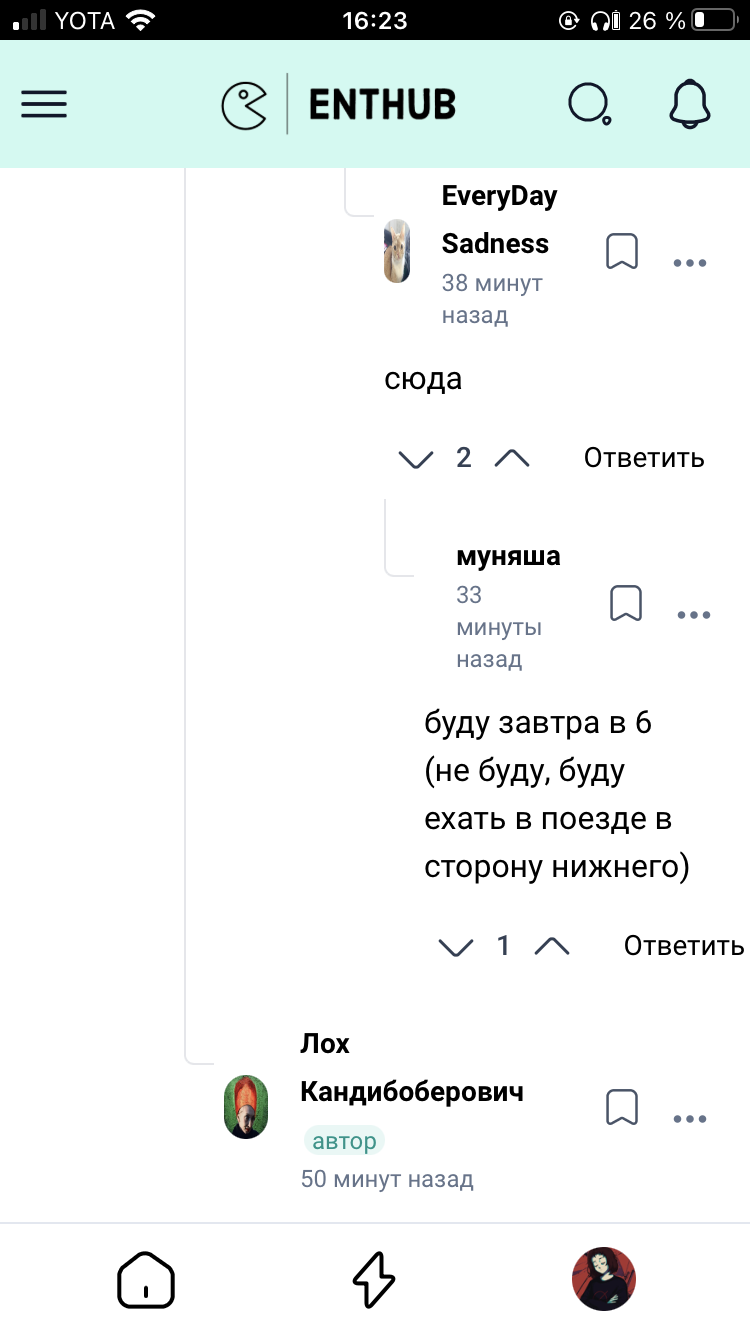Bookmark EveryDay Sadness's comment
This screenshot has height=1334, width=750.
click(622, 252)
